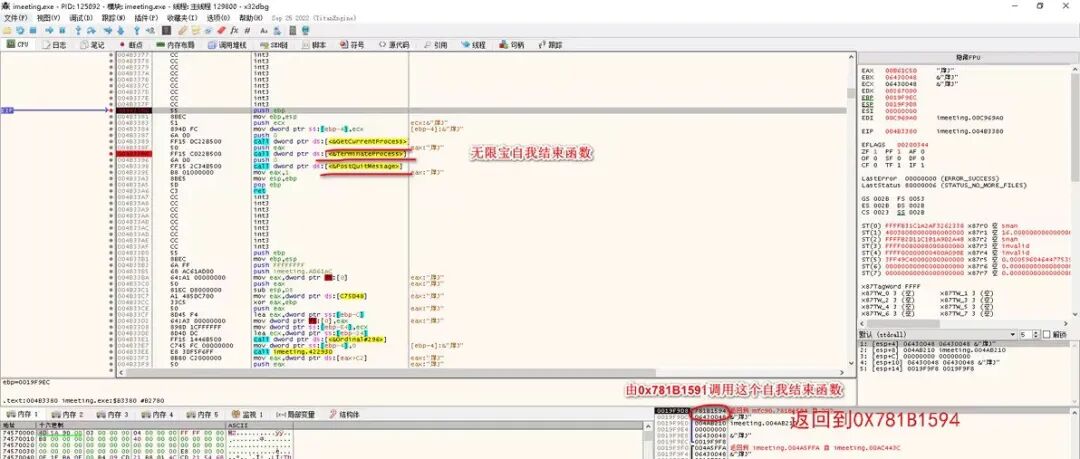The height and width of the screenshot is (459, 1080).
Task: Select the 局部变量 locals tab
Action: 295,414
